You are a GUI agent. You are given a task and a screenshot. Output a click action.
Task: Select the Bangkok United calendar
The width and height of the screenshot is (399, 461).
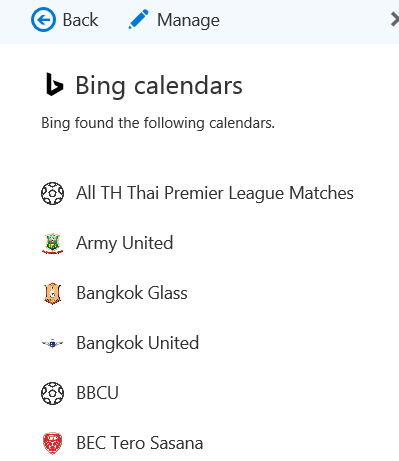[x=137, y=343]
